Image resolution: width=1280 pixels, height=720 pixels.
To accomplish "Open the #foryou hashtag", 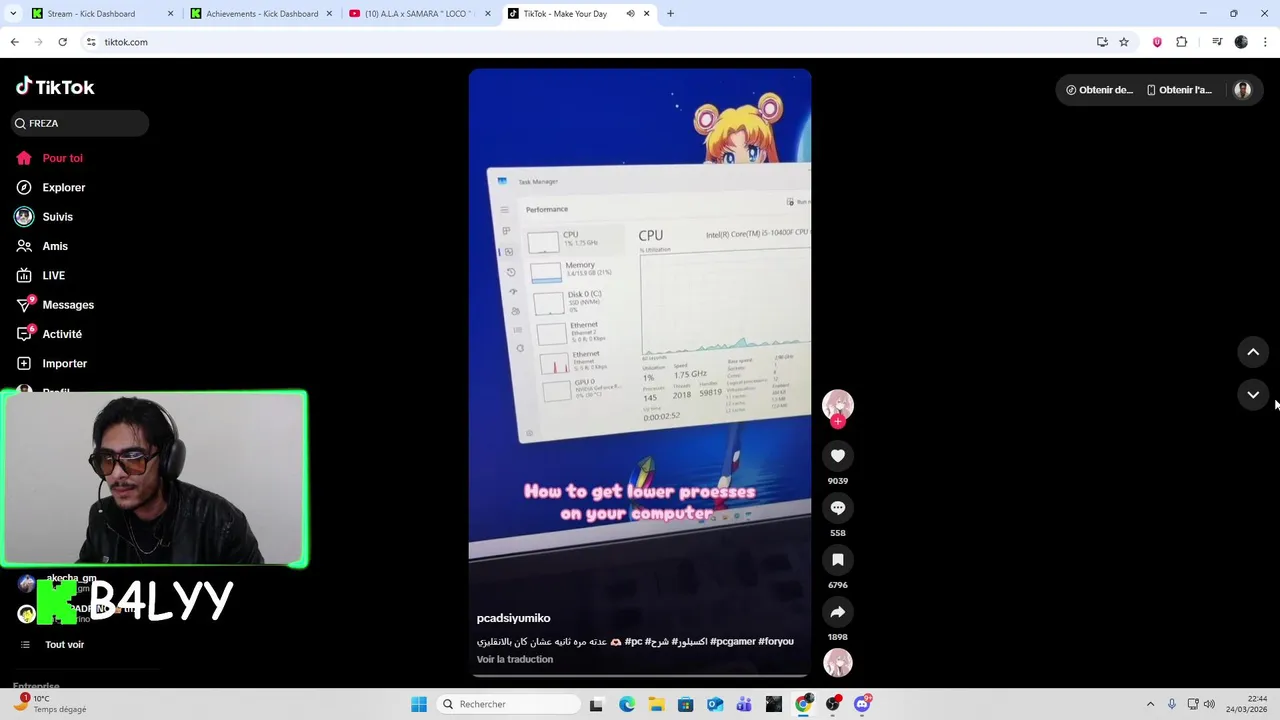I will [776, 641].
